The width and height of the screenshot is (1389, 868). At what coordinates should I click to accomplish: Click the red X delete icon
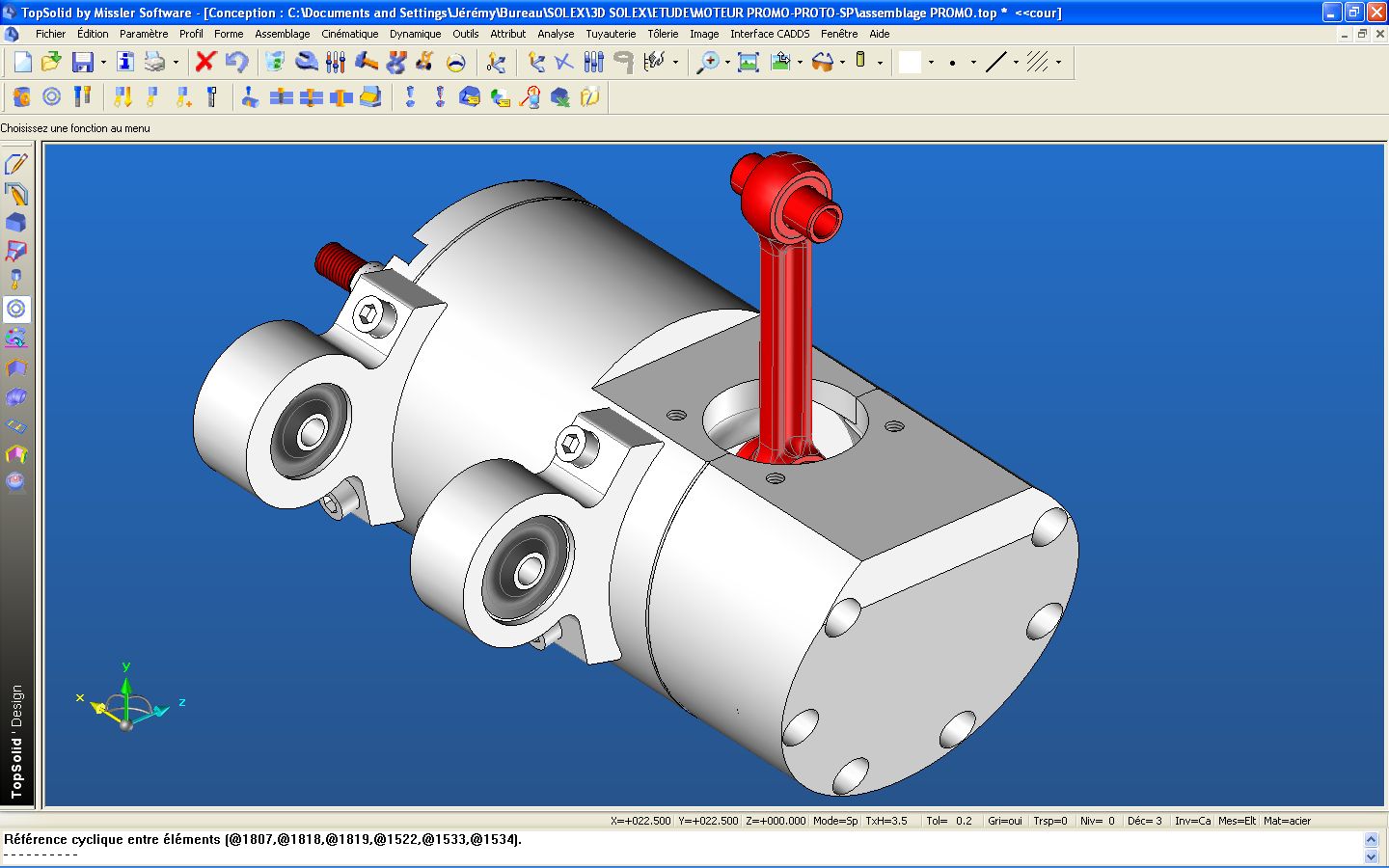tap(204, 62)
